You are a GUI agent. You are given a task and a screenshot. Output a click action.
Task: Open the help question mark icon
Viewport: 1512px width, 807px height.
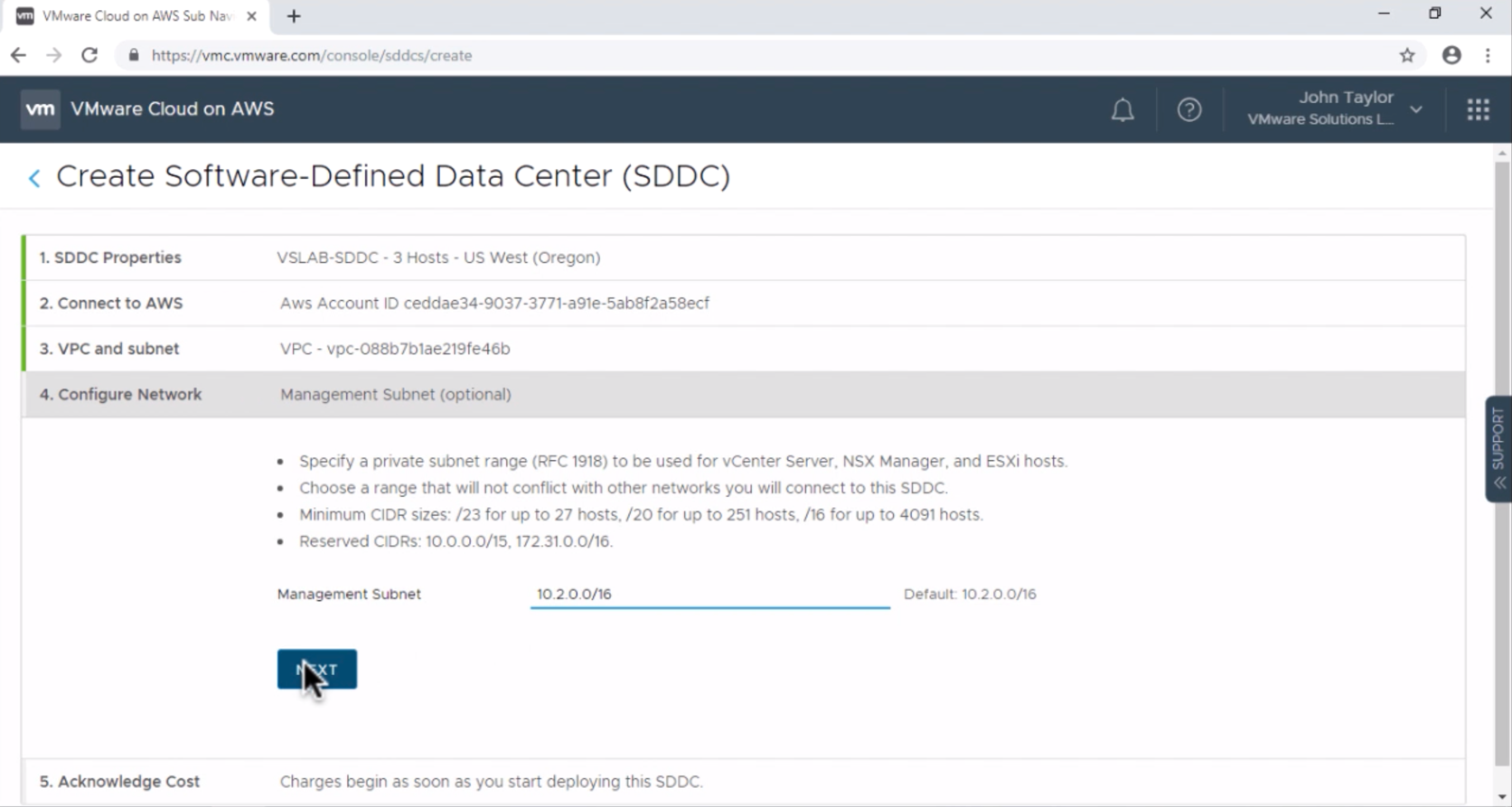coord(1189,109)
